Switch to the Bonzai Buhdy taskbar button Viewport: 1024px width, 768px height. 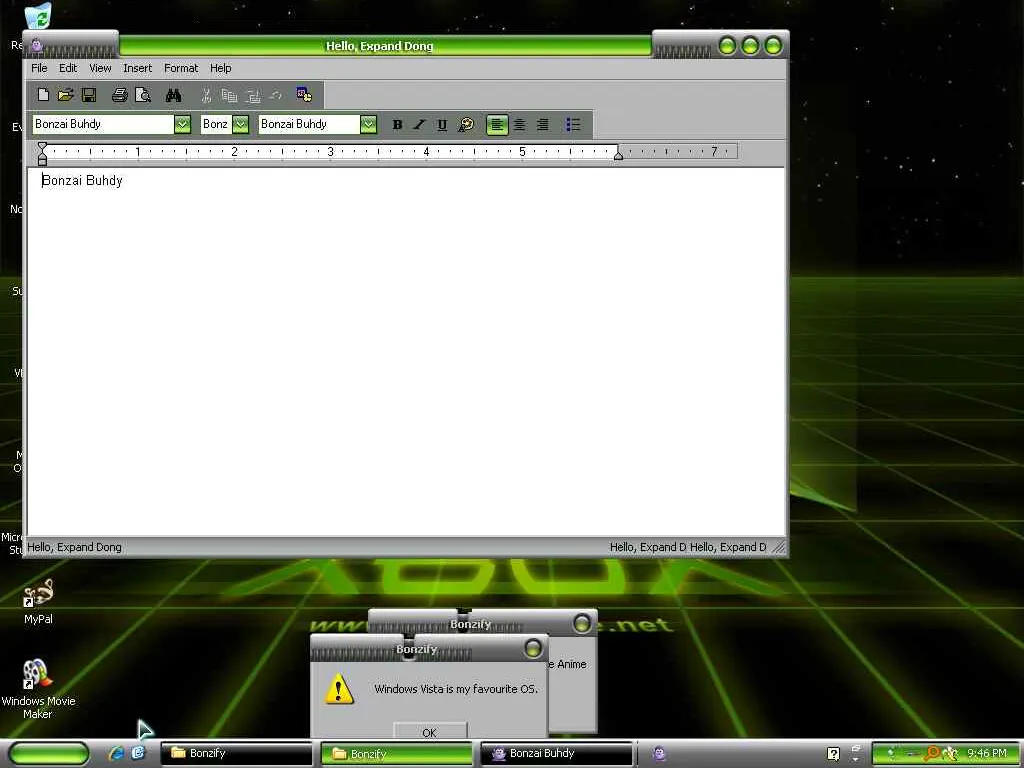tap(556, 753)
